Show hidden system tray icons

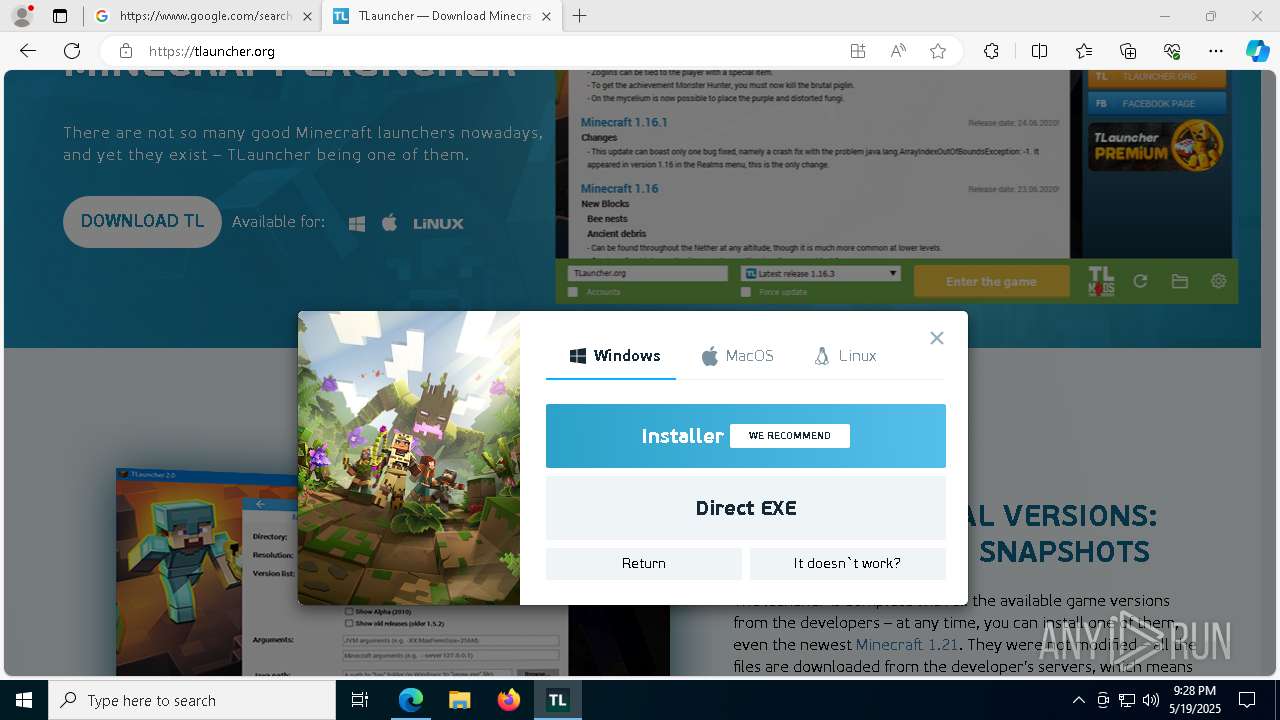coord(1078,700)
